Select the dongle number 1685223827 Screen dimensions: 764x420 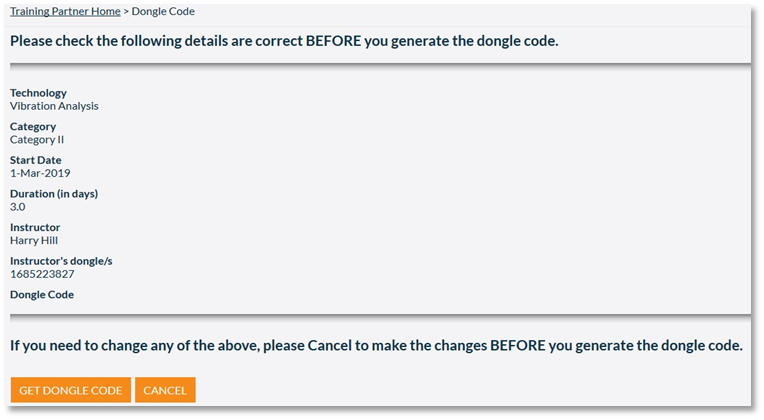pos(42,274)
